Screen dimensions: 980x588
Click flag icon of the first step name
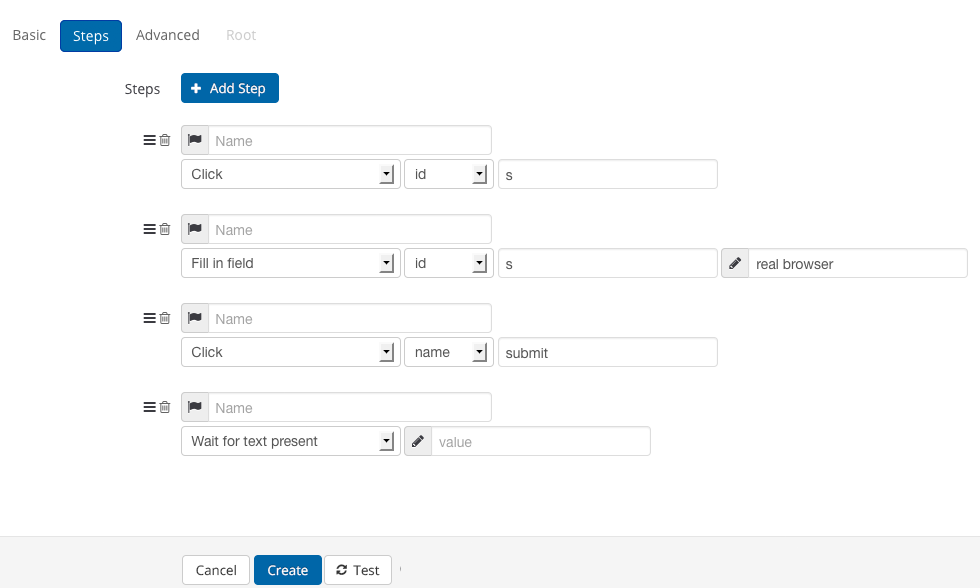coord(195,140)
